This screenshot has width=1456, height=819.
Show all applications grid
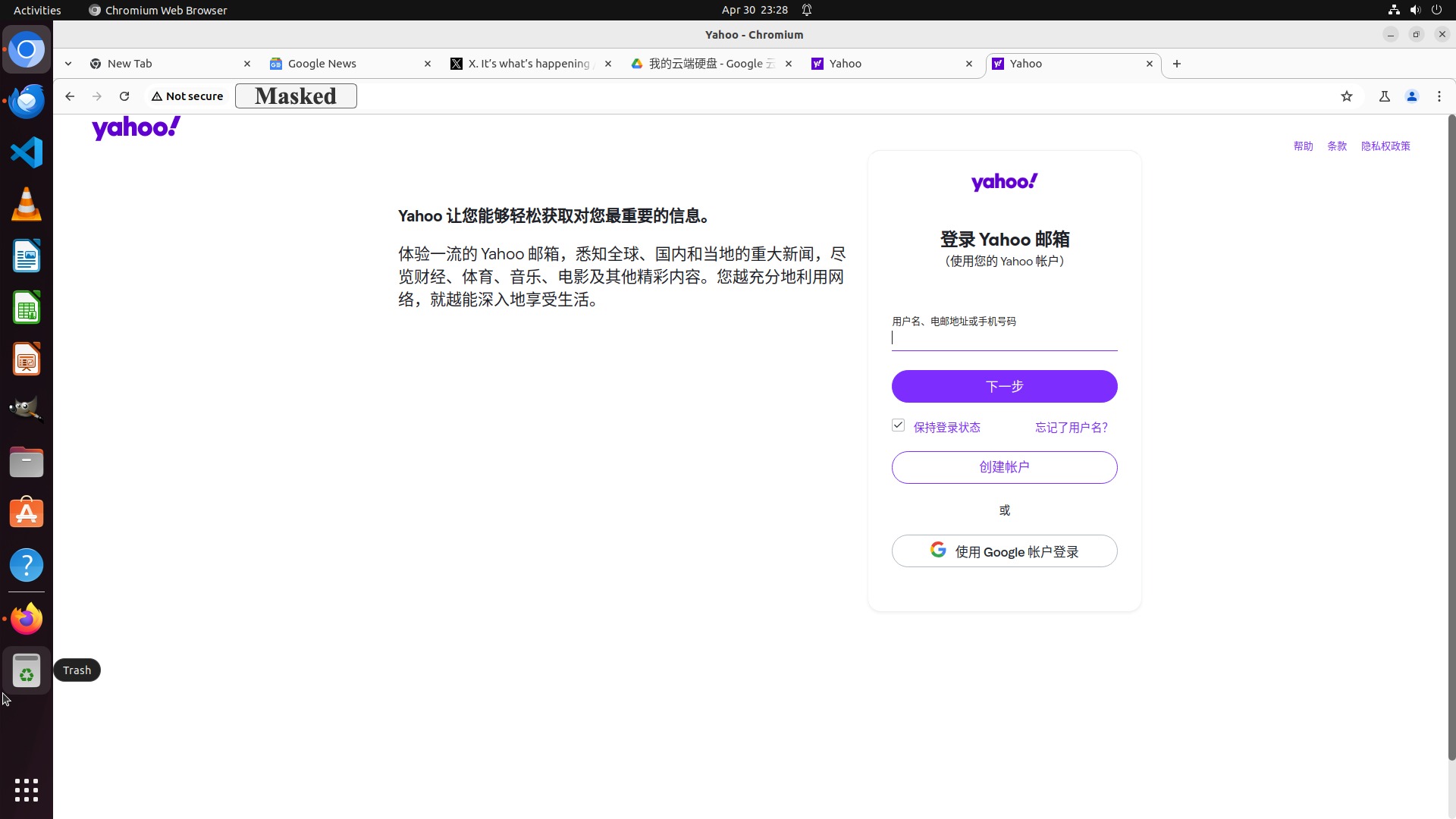click(x=27, y=790)
